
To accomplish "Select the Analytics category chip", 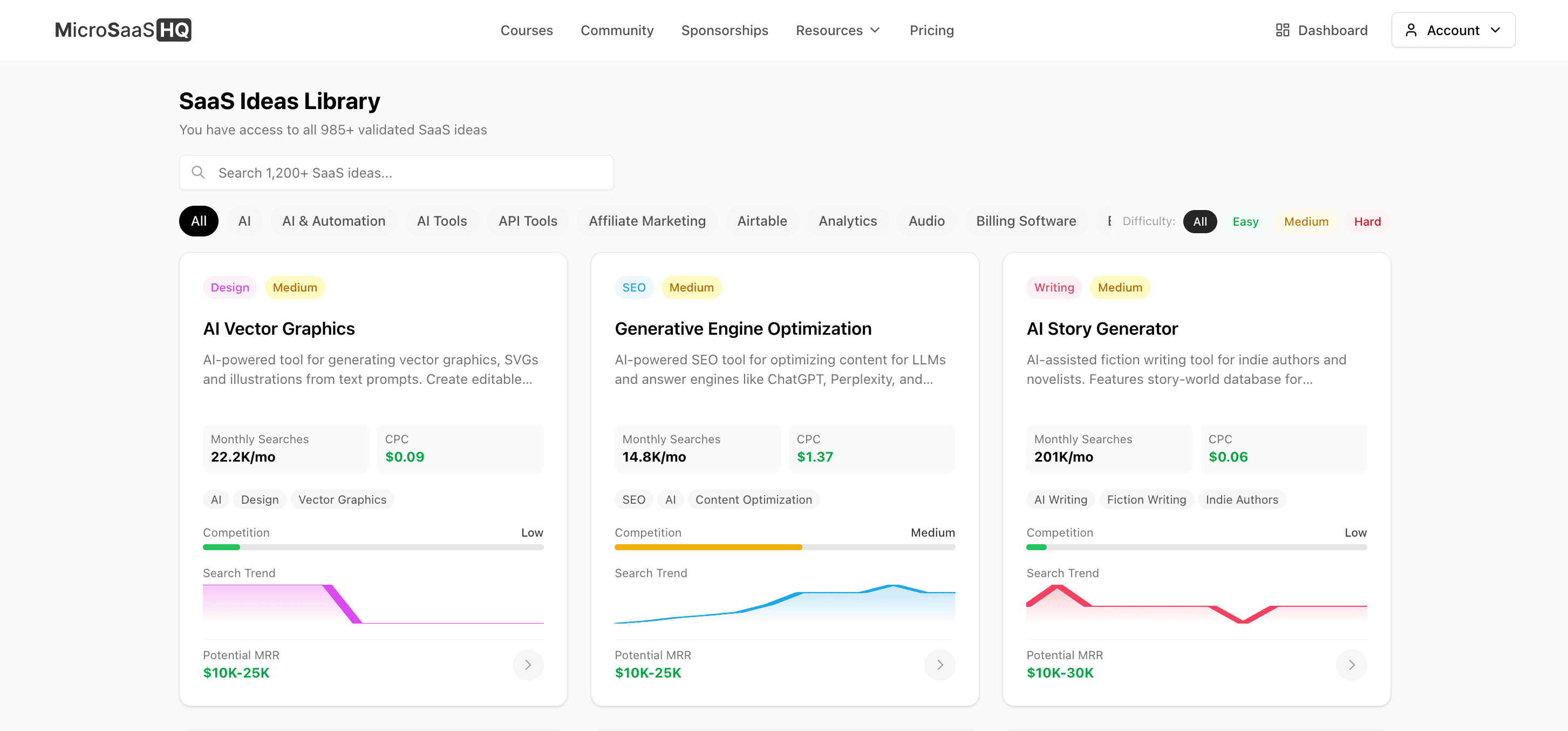I will (x=847, y=220).
